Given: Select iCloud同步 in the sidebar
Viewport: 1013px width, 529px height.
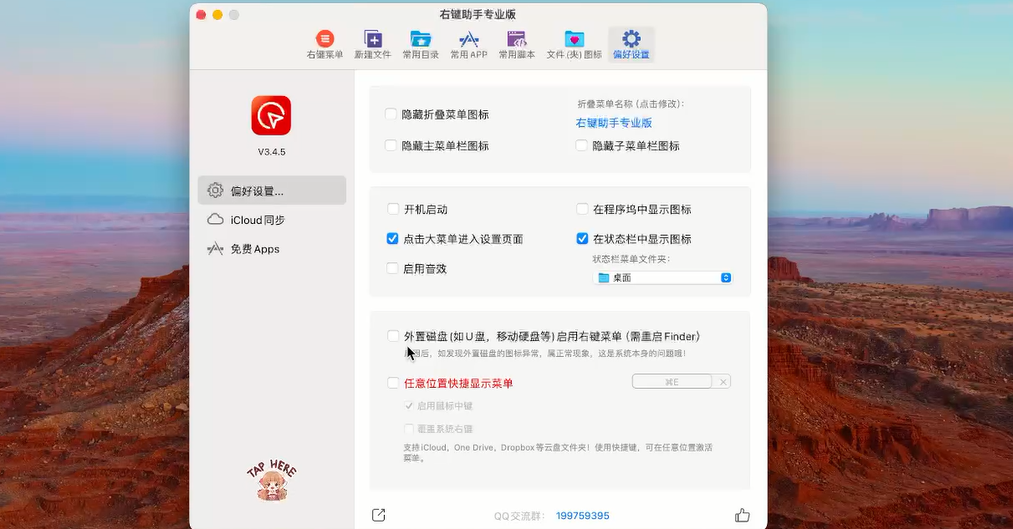Looking at the screenshot, I should pos(257,220).
